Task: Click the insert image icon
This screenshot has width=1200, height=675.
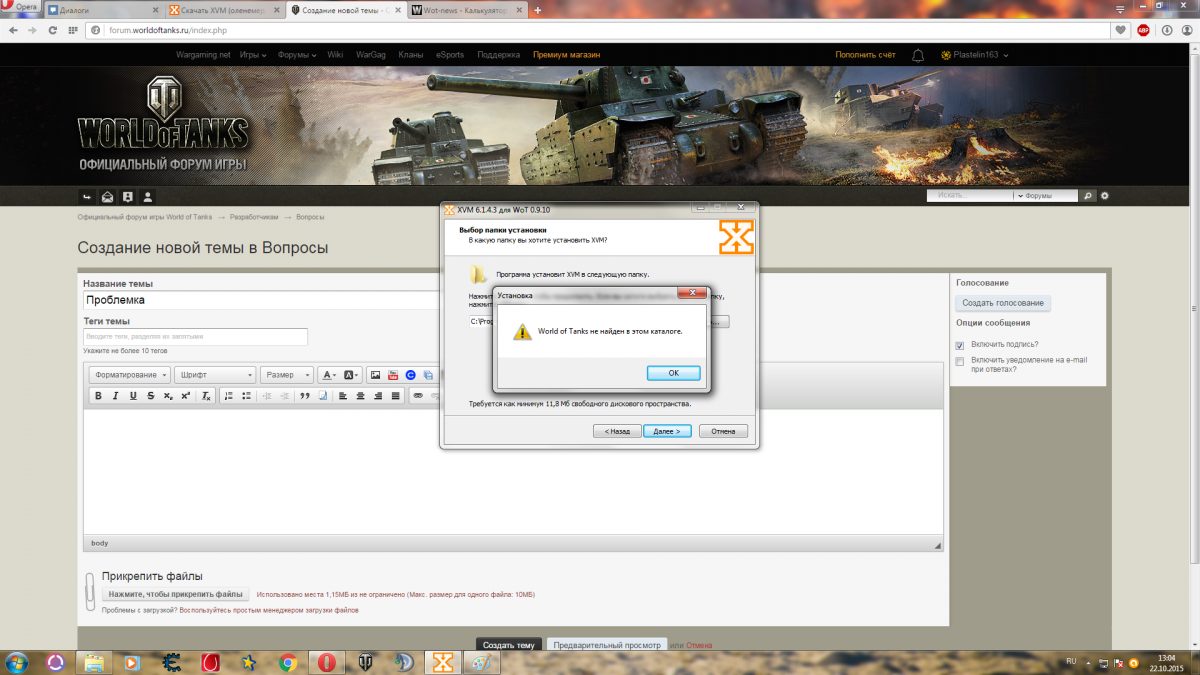Action: pos(375,375)
